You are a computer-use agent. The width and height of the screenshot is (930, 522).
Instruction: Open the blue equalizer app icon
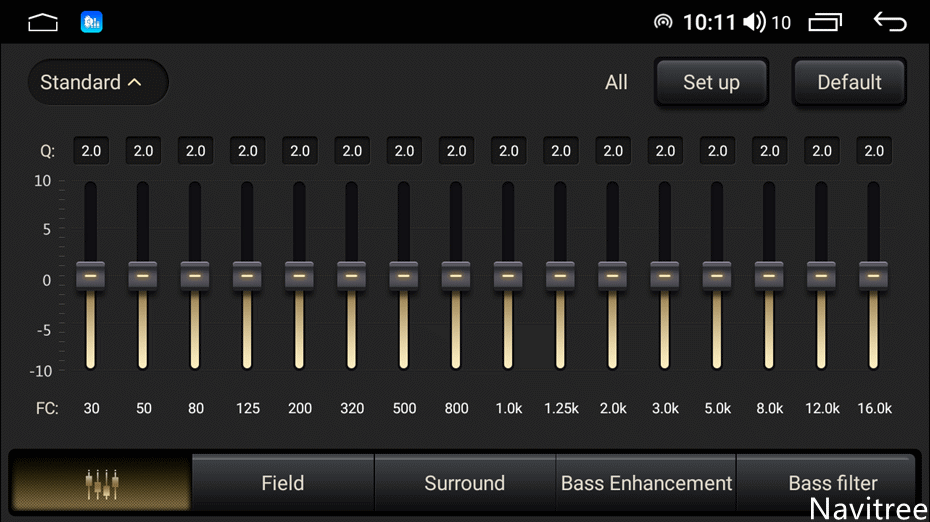92,22
